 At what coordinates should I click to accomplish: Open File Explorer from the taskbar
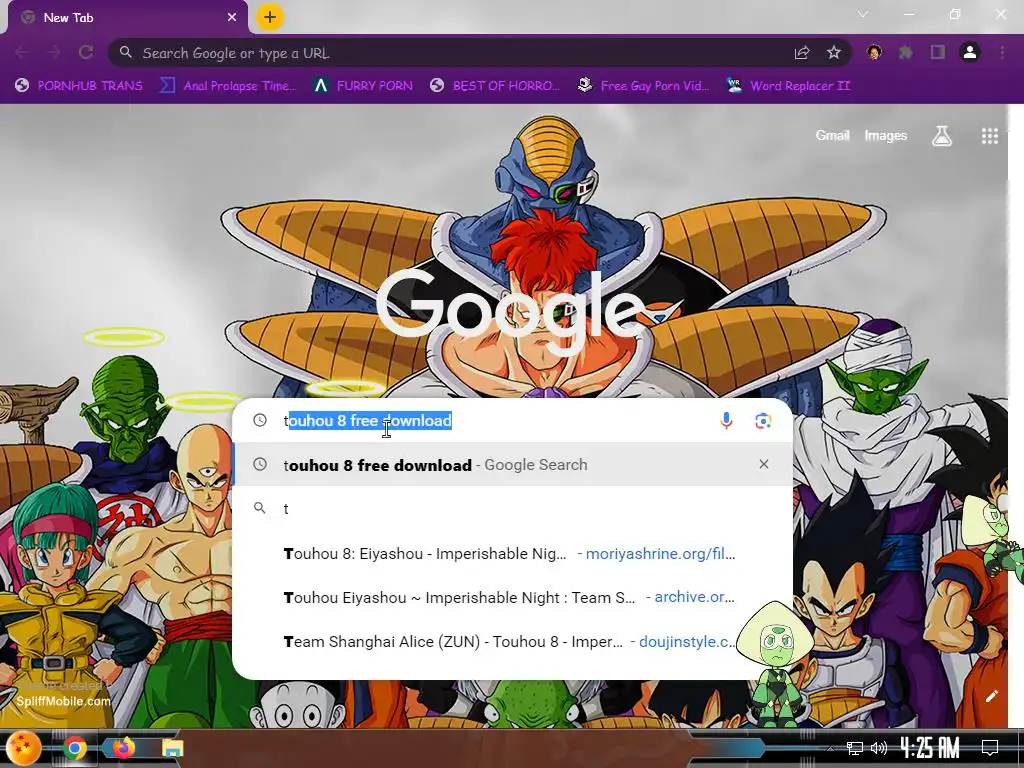pos(172,748)
